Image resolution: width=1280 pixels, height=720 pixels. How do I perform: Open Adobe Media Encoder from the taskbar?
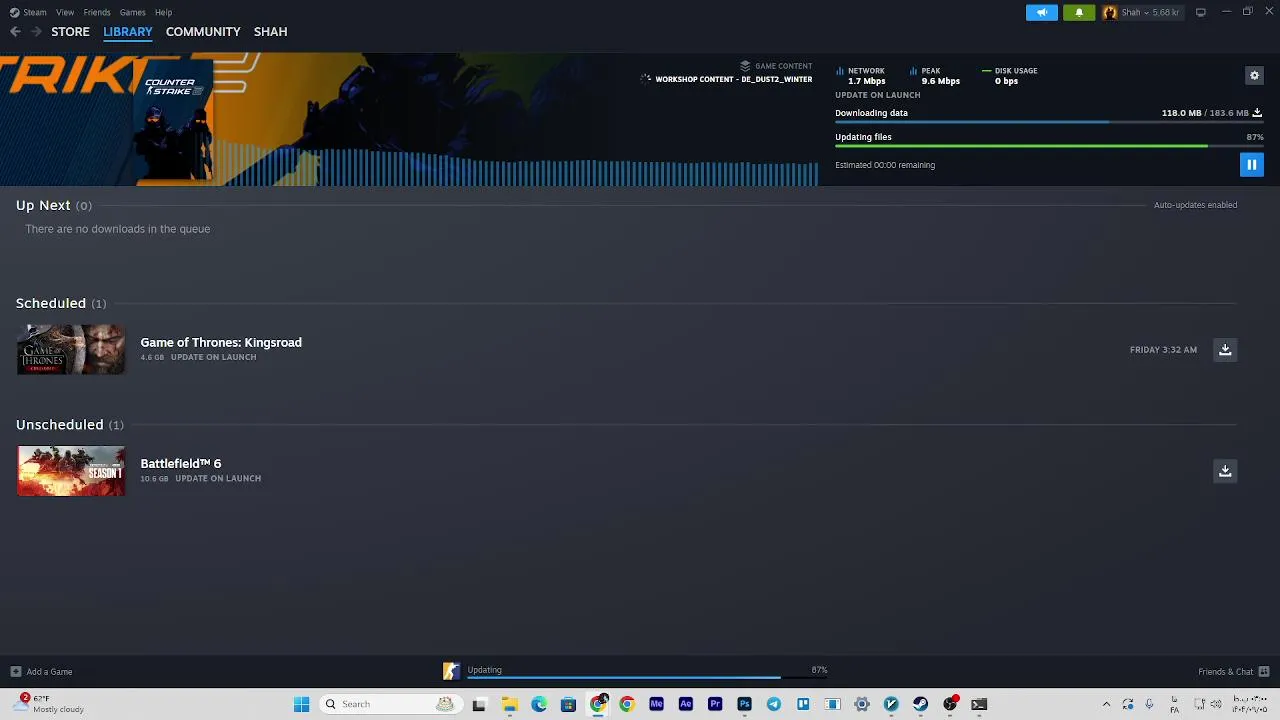[656, 704]
